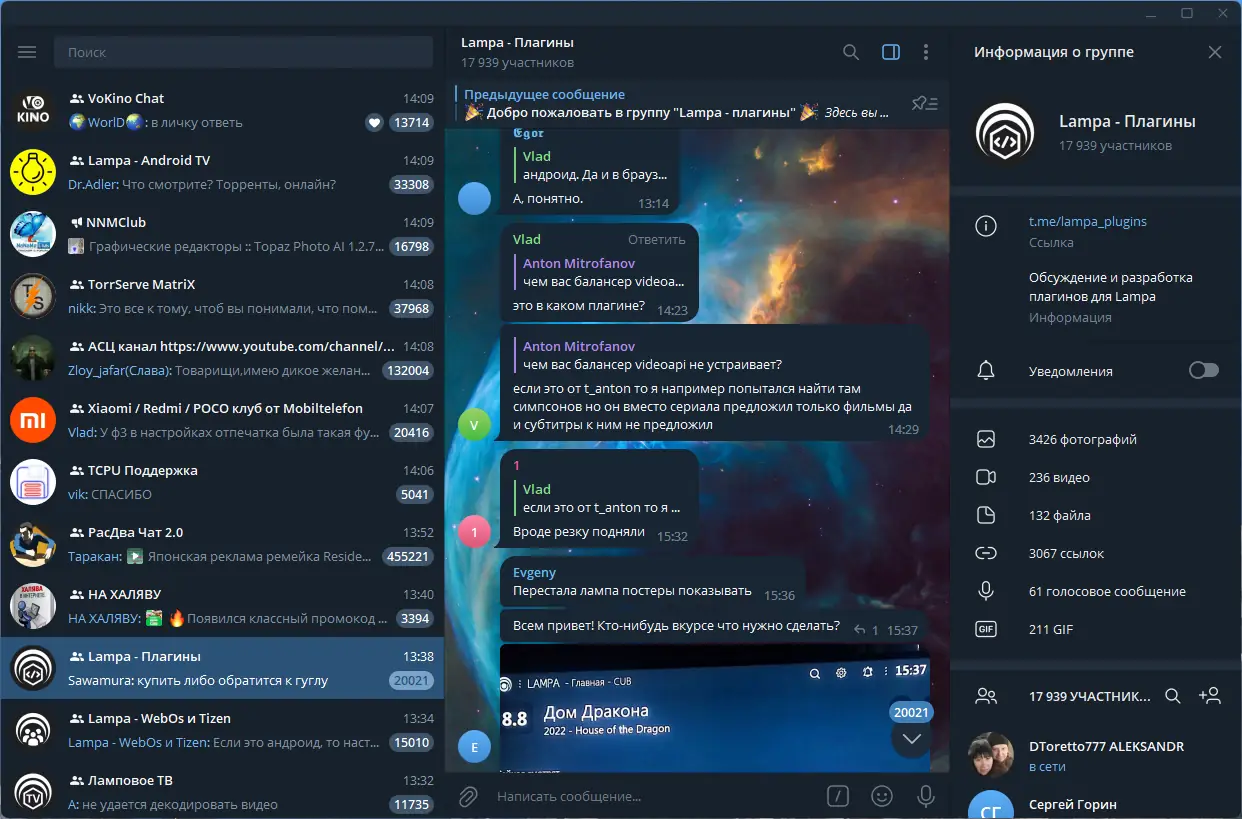
Task: Toggle the Уведомления switch
Action: point(1204,371)
